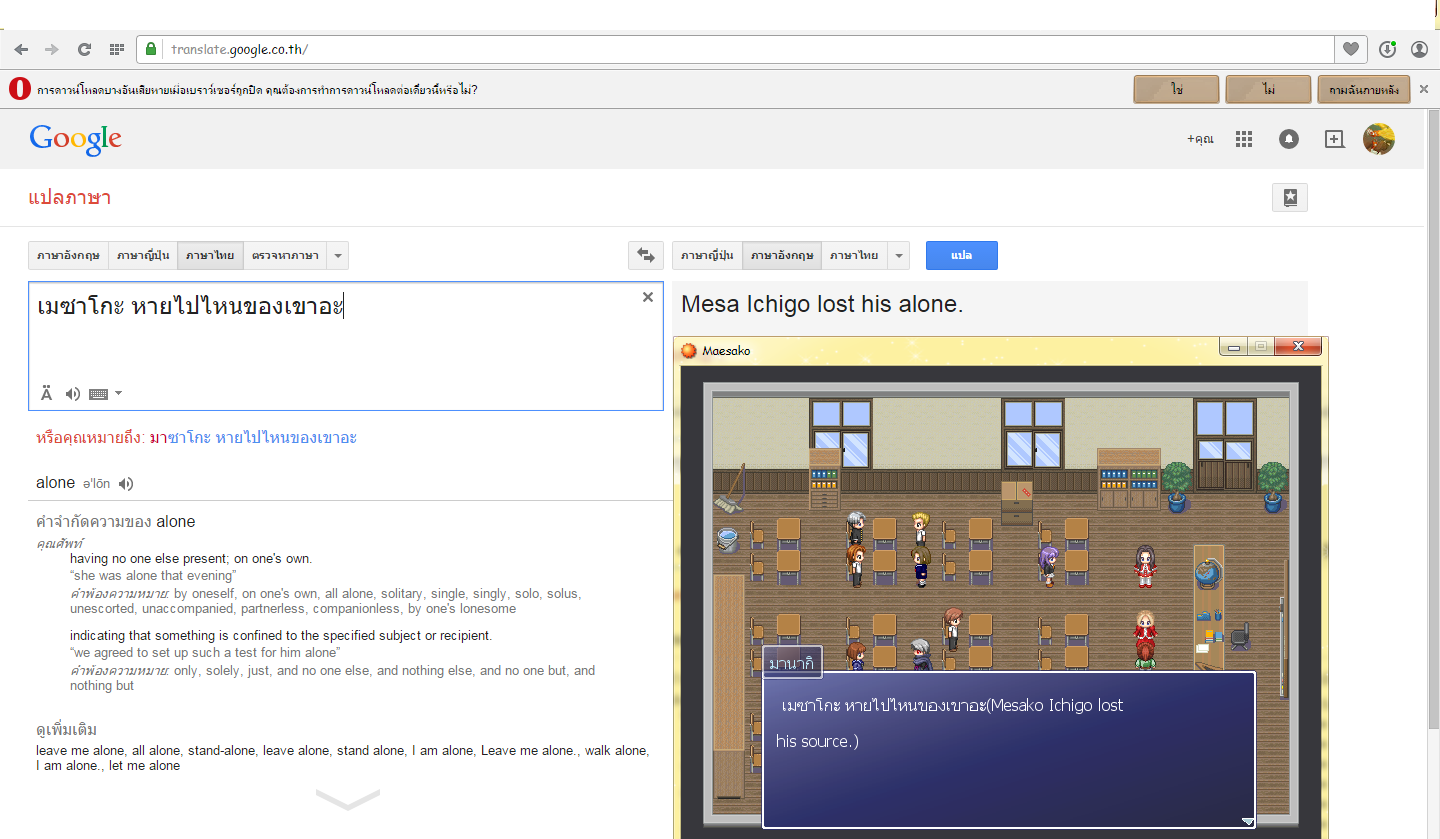Screen dimensions: 1440x839
Task: Expand the target language dropdown arrow
Action: [x=898, y=256]
